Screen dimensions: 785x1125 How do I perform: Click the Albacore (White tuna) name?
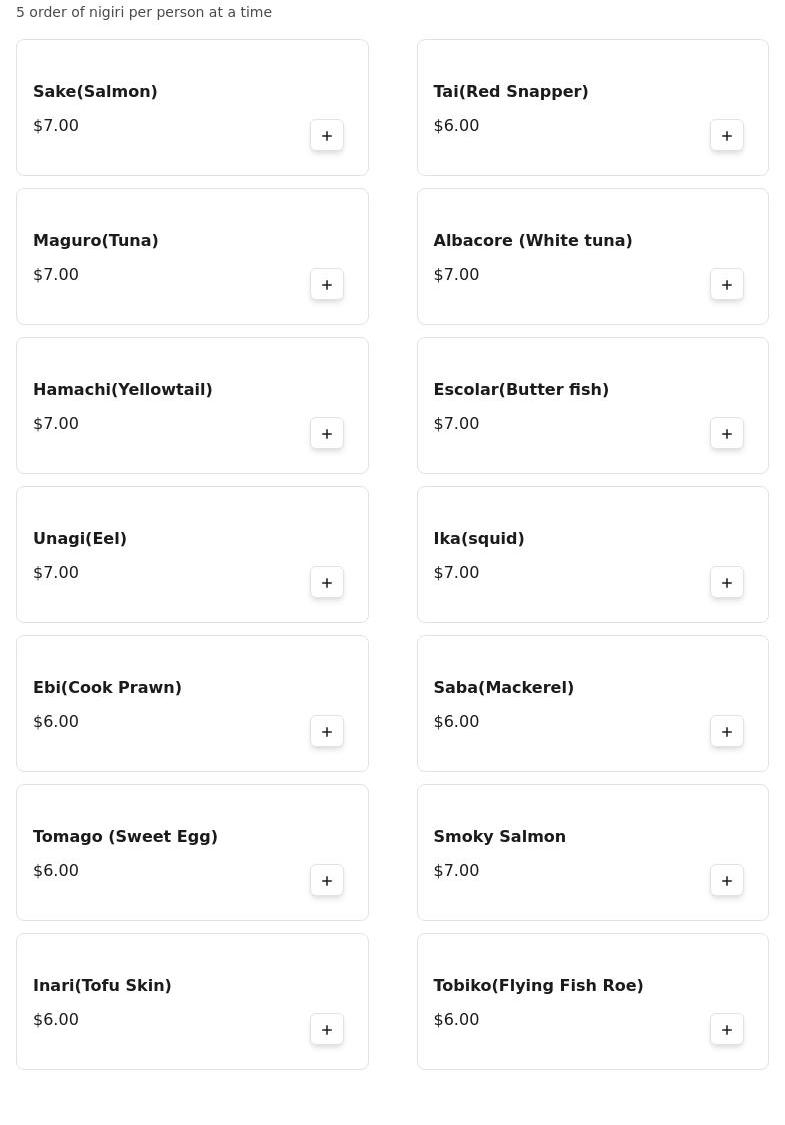click(532, 241)
